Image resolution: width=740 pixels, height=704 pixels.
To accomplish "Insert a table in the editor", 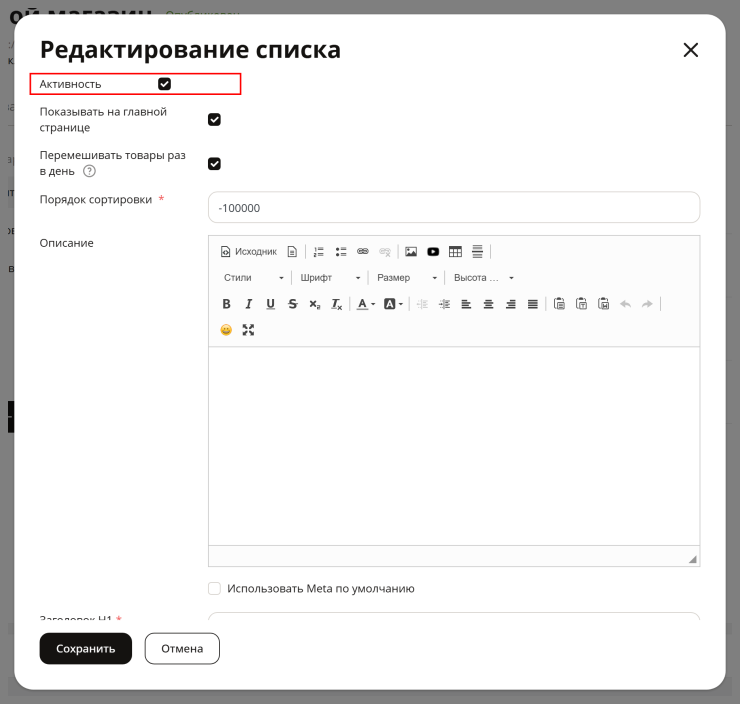I will click(x=455, y=251).
